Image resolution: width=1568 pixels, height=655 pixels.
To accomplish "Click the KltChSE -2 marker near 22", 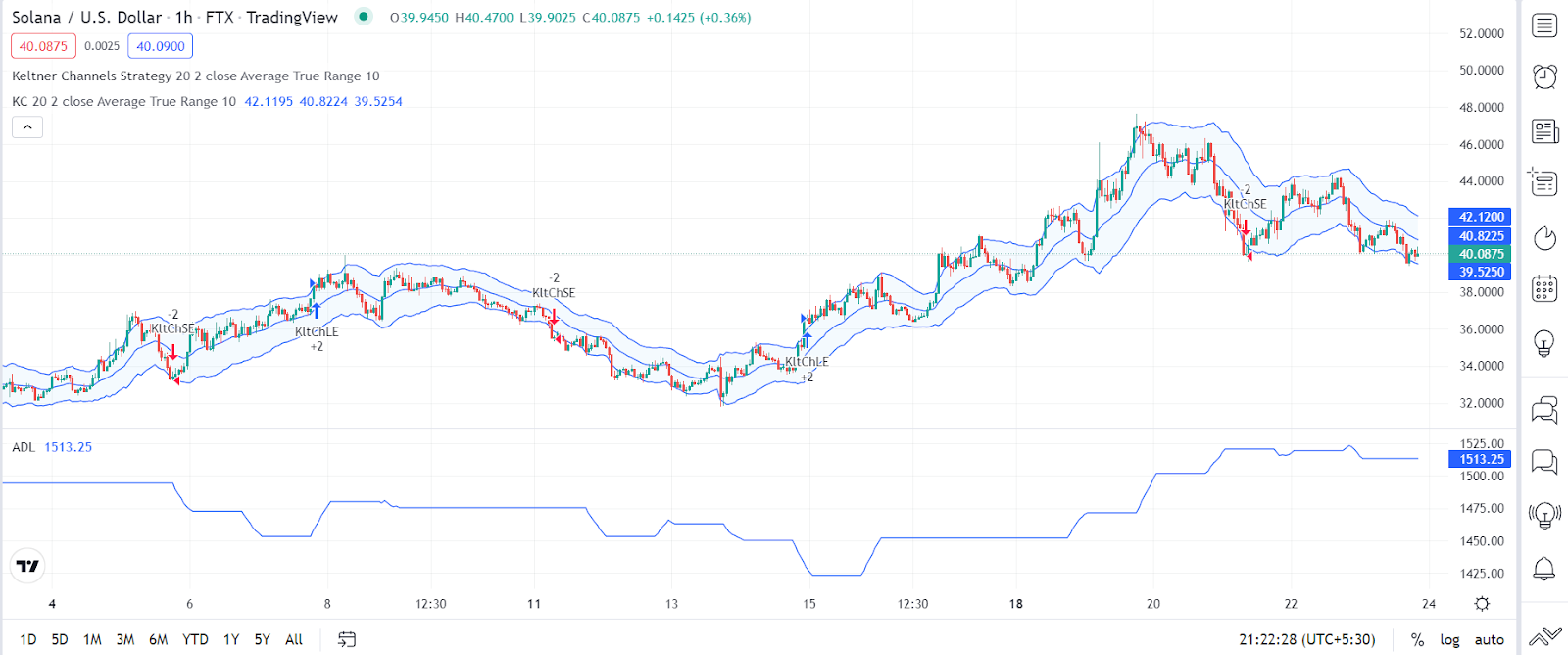I will click(1245, 197).
